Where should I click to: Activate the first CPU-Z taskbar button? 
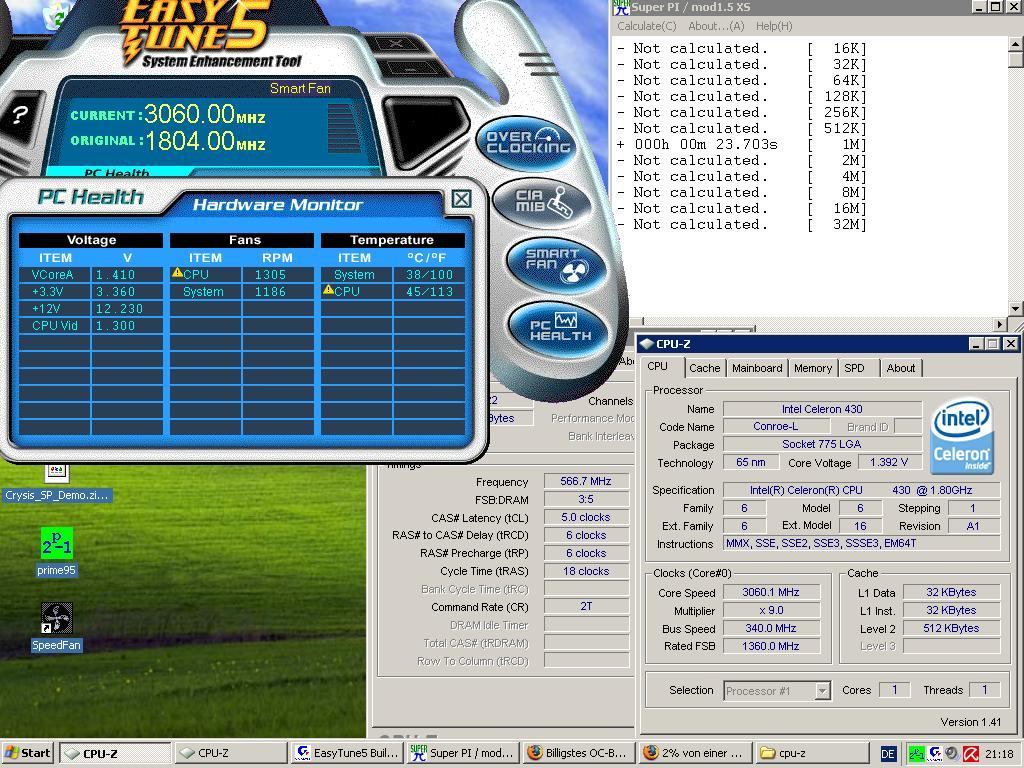coord(115,753)
